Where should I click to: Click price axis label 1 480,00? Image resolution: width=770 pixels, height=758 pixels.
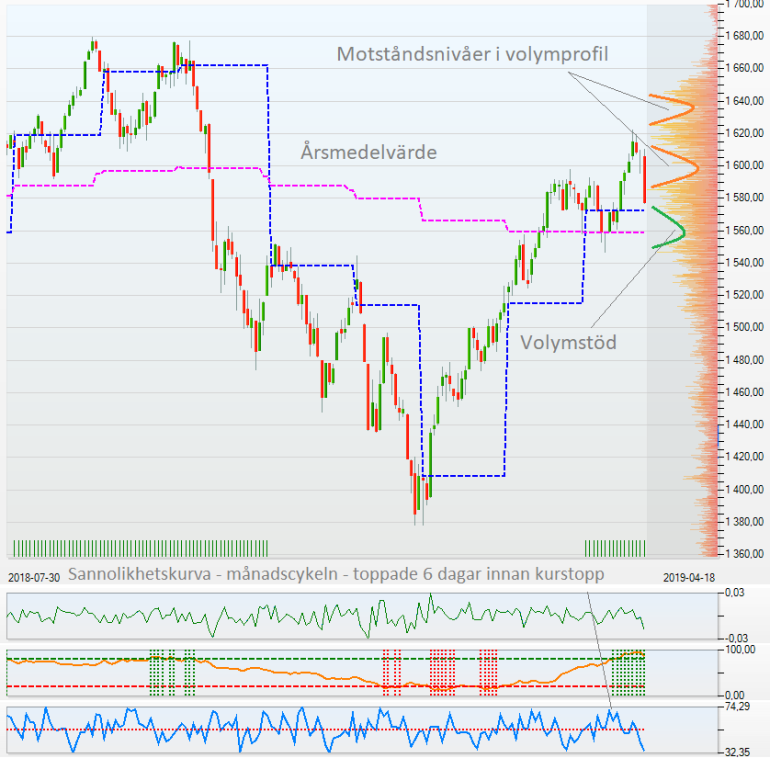click(x=744, y=360)
